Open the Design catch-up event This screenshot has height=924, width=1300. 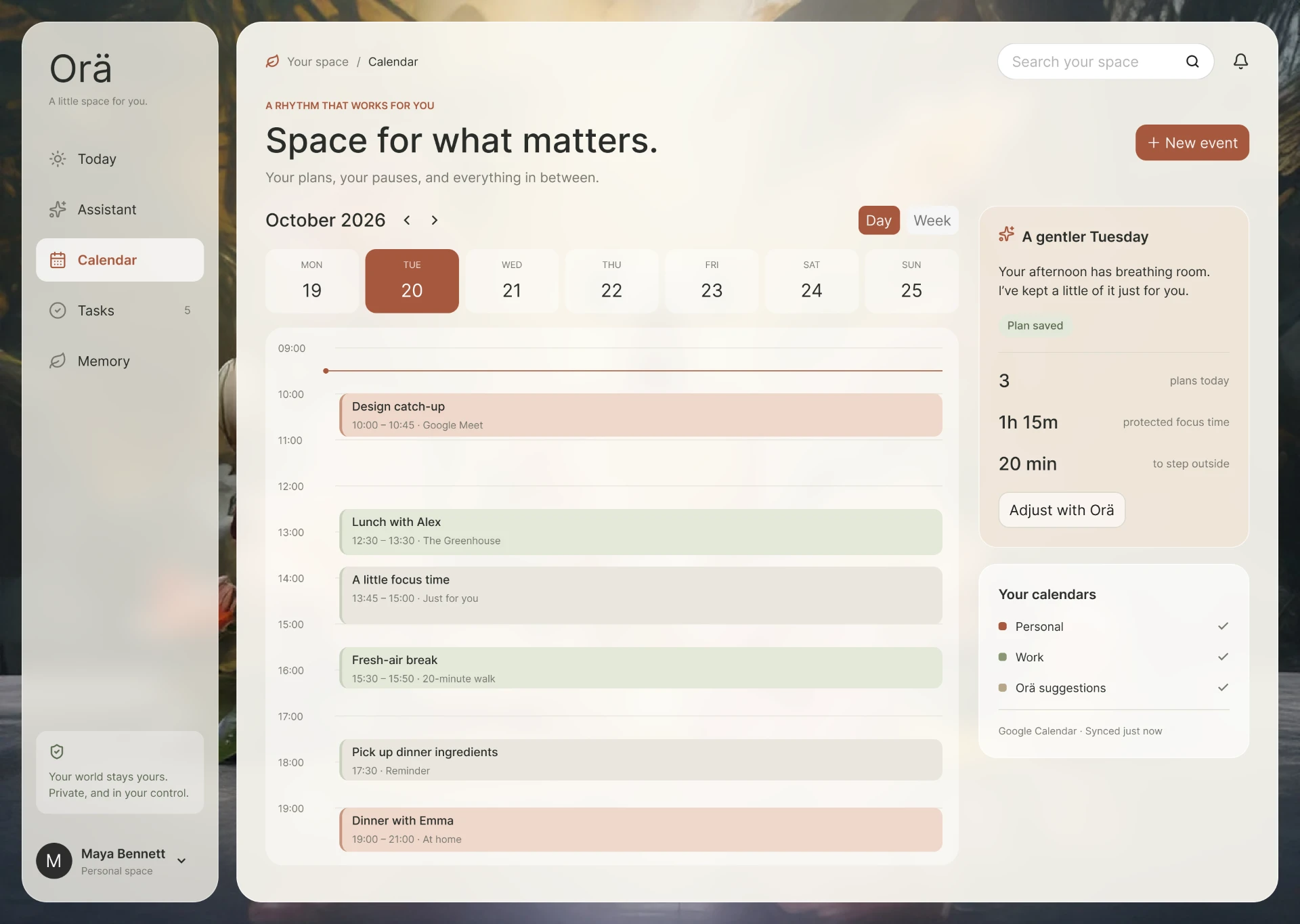(x=641, y=415)
